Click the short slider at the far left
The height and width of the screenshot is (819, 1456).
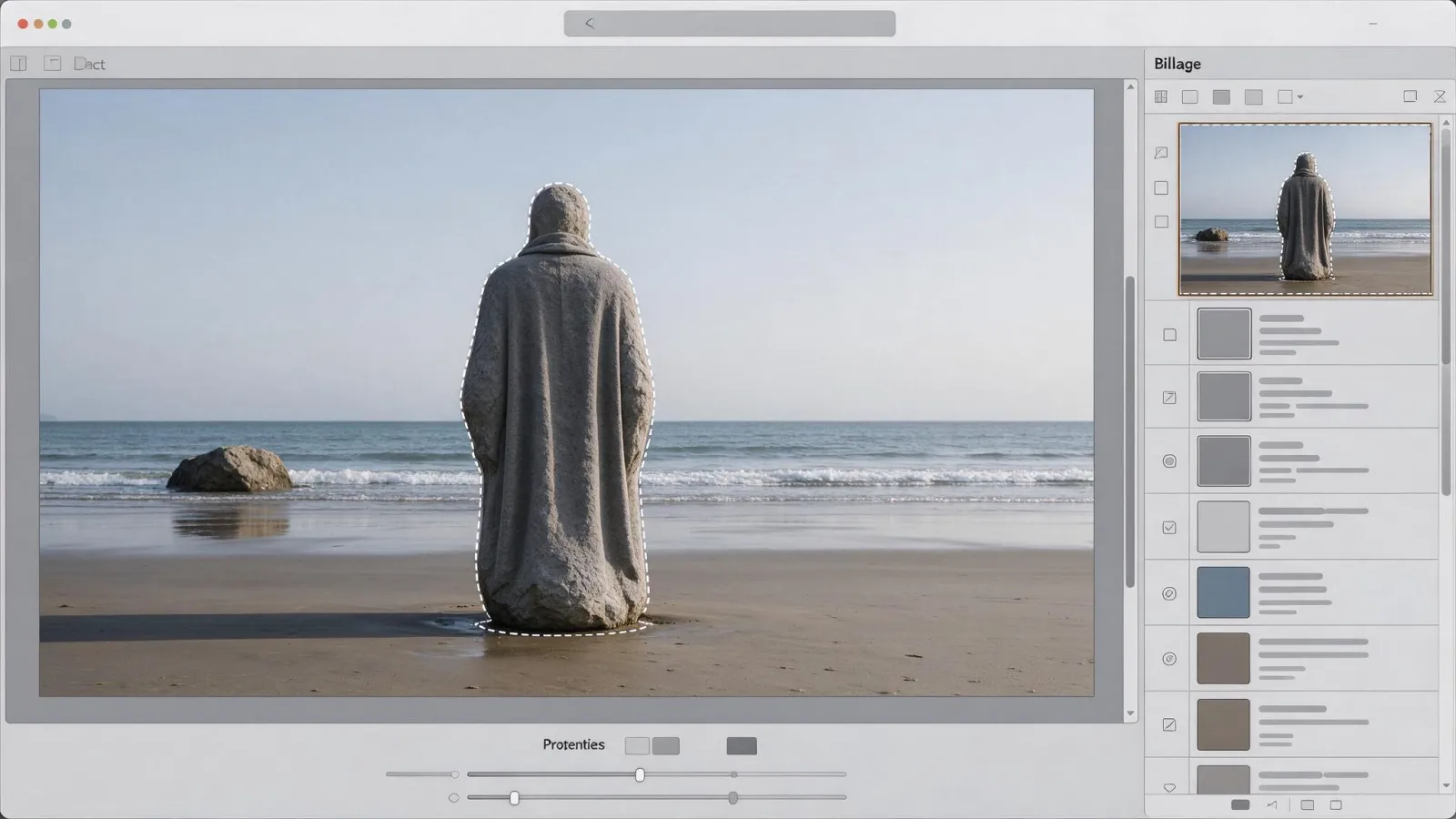click(x=422, y=774)
